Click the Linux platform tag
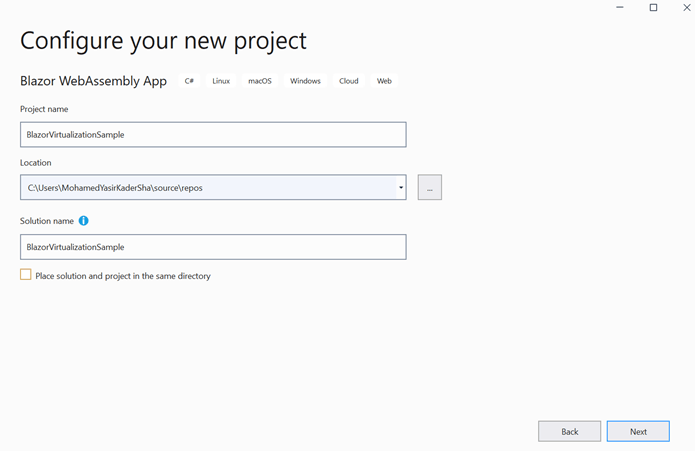 point(221,81)
